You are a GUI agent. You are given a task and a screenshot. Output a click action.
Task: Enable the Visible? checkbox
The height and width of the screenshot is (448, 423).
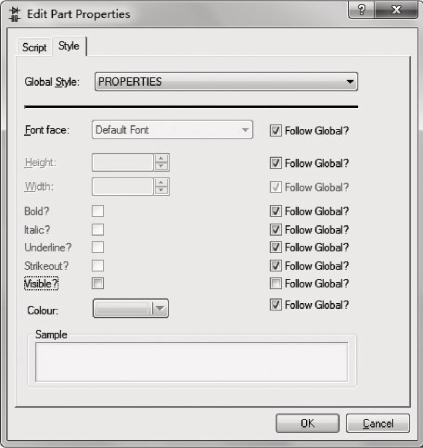[x=98, y=283]
